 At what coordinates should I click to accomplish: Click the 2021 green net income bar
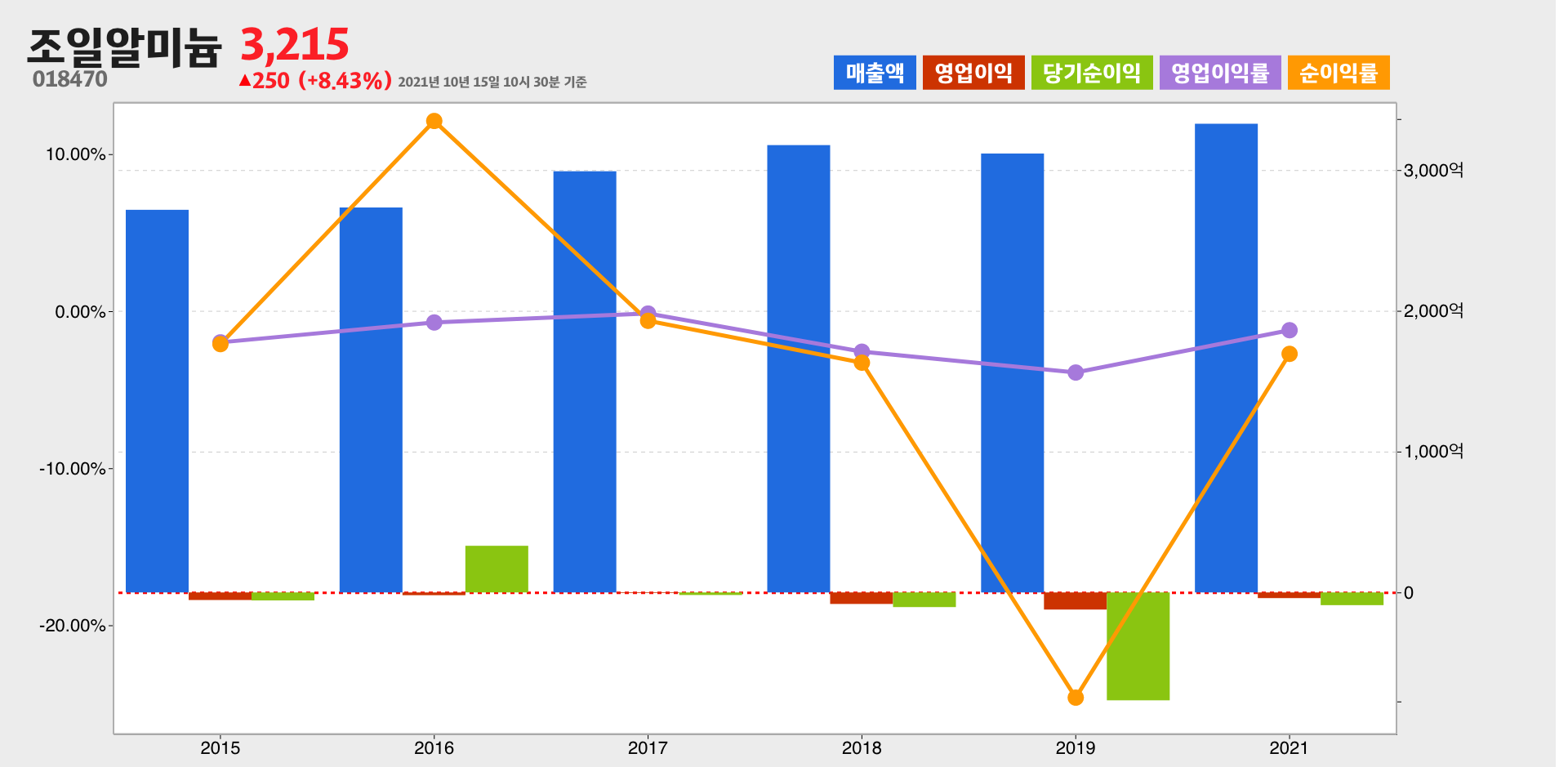1352,599
